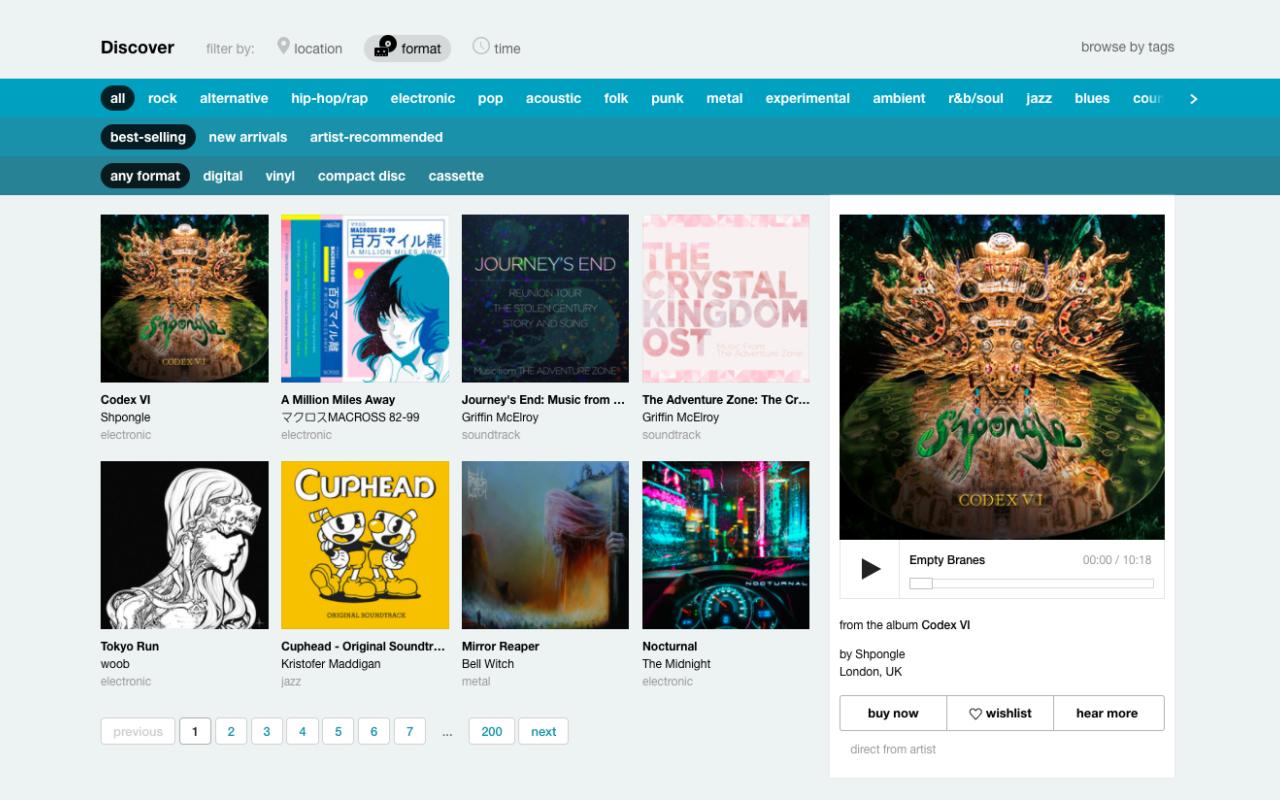Go to page 3 of results

coord(267,732)
